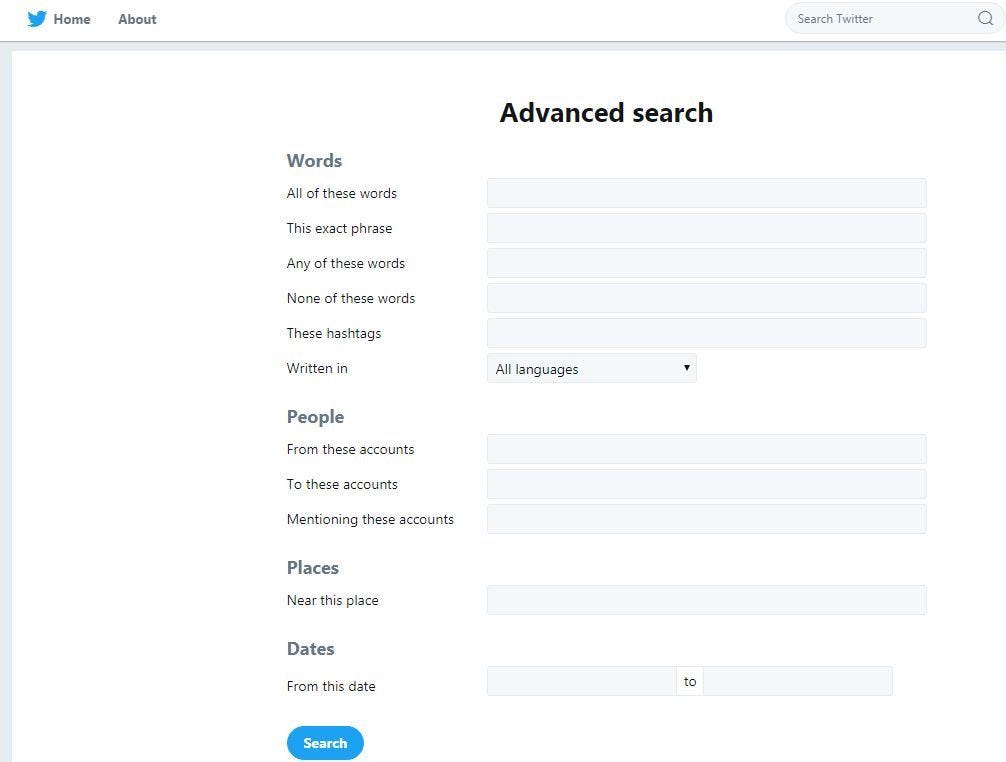Click the 'Mentioning these accounts' label
Screen dimensions: 1006x762
click(x=370, y=520)
